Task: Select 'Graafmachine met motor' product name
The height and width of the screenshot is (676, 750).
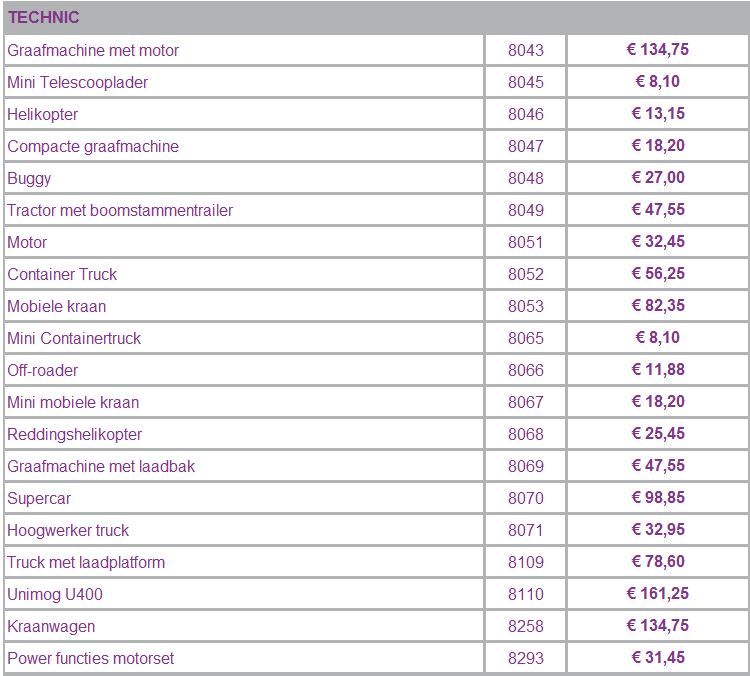Action: [x=93, y=50]
